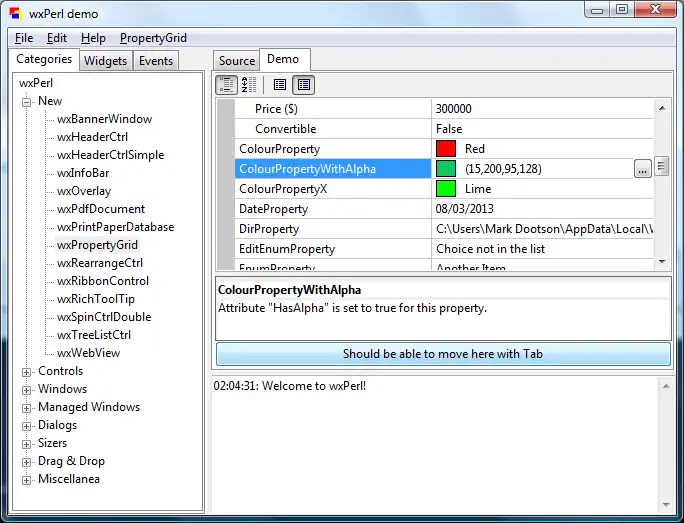Select wxInfoBar in the tree

tap(83, 173)
